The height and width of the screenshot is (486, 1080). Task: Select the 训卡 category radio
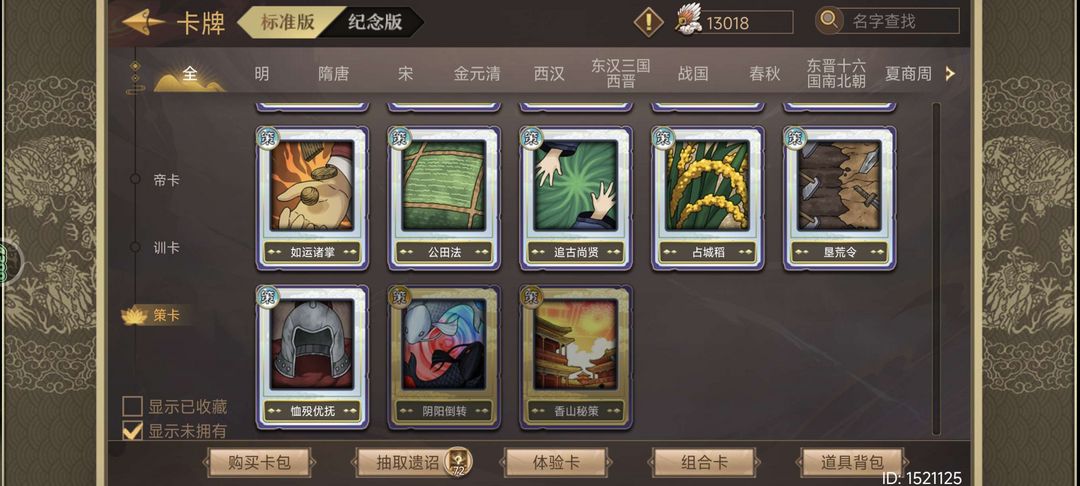tap(136, 247)
